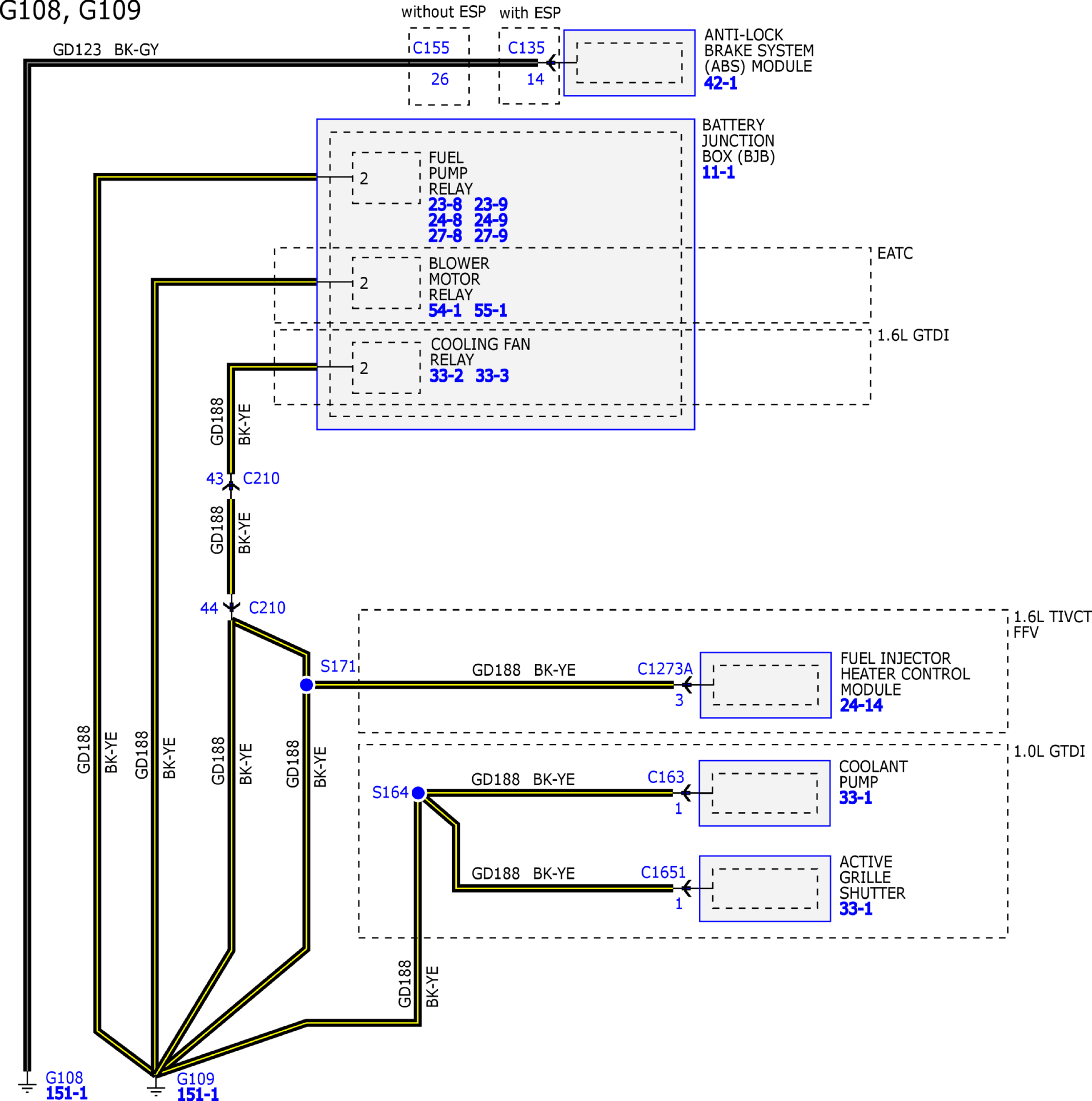Screen dimensions: 1092x1101
Task: Open page link 42-1 under ABS module
Action: coord(720,83)
